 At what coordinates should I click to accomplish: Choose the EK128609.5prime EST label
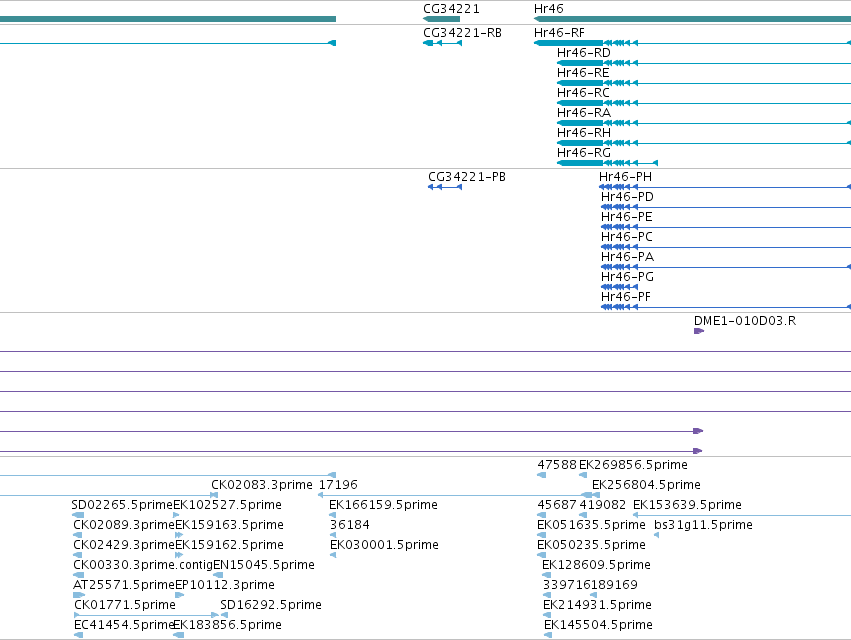tap(596, 565)
